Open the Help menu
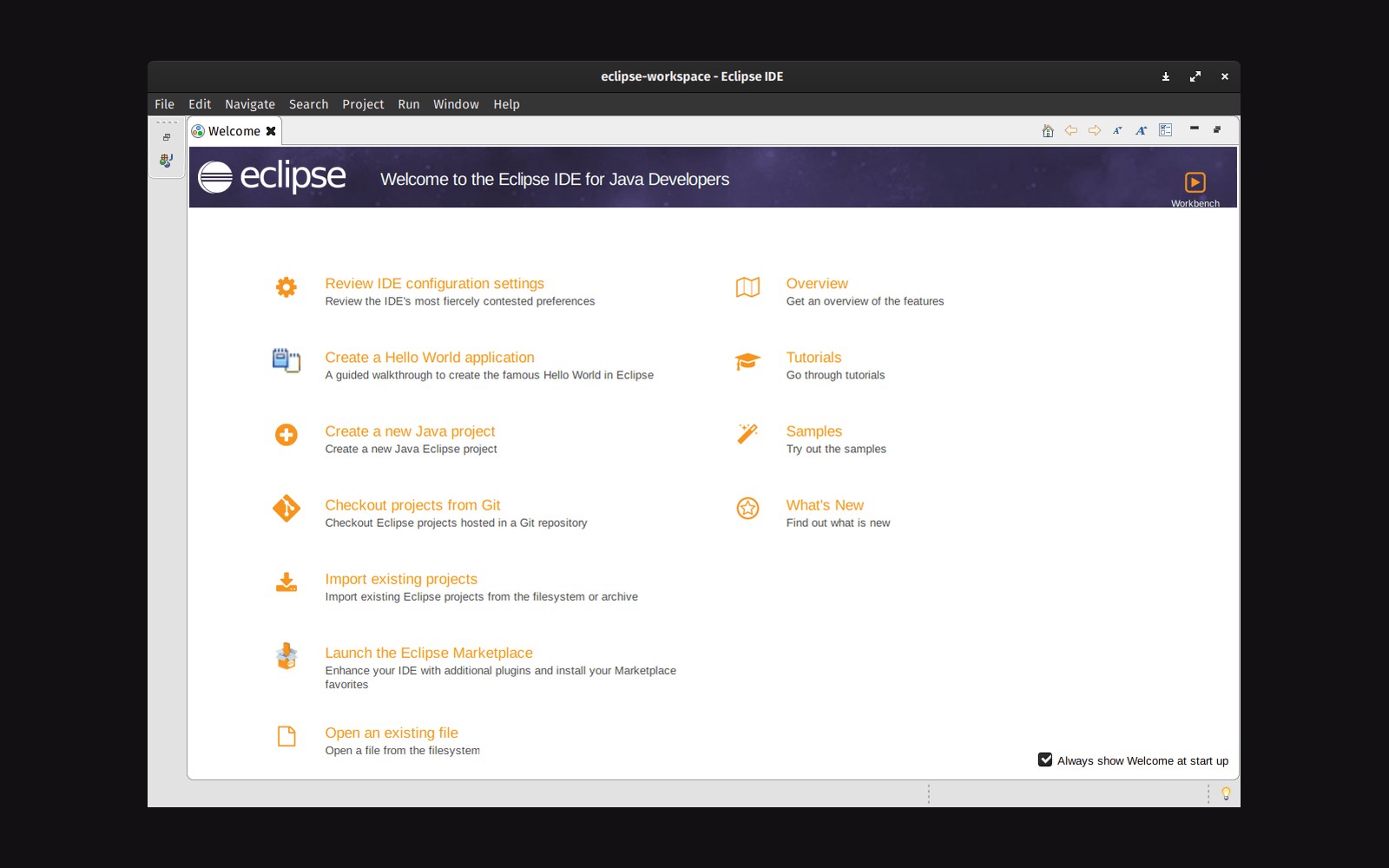1389x868 pixels. pyautogui.click(x=506, y=104)
